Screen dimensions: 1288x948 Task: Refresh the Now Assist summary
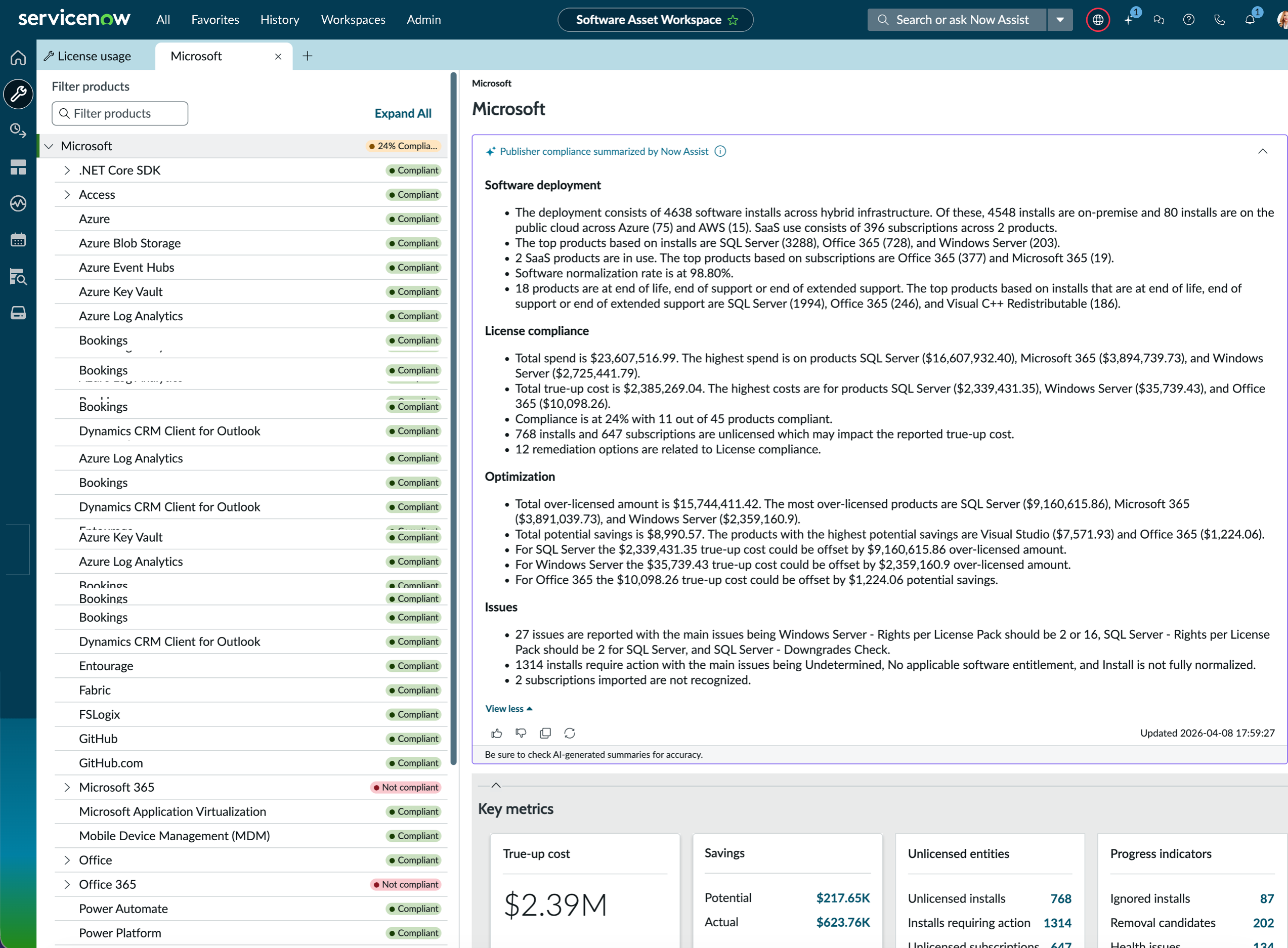(569, 733)
